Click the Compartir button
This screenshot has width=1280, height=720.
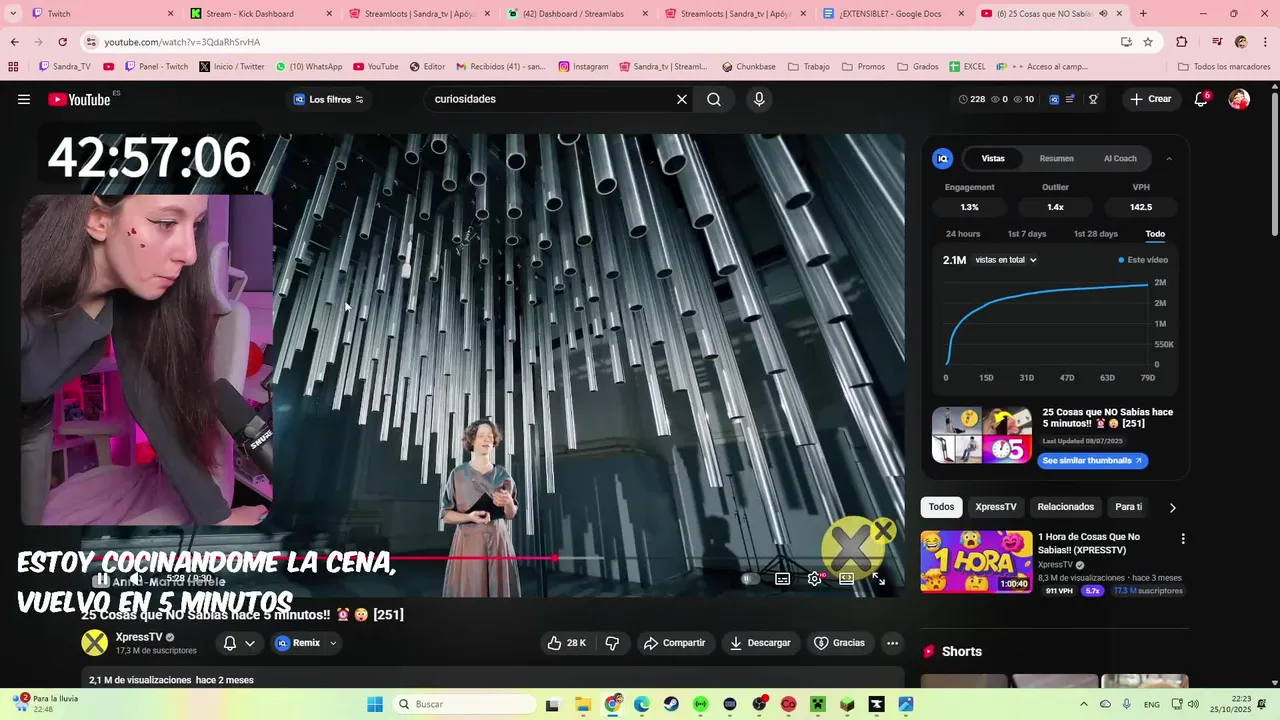[675, 643]
